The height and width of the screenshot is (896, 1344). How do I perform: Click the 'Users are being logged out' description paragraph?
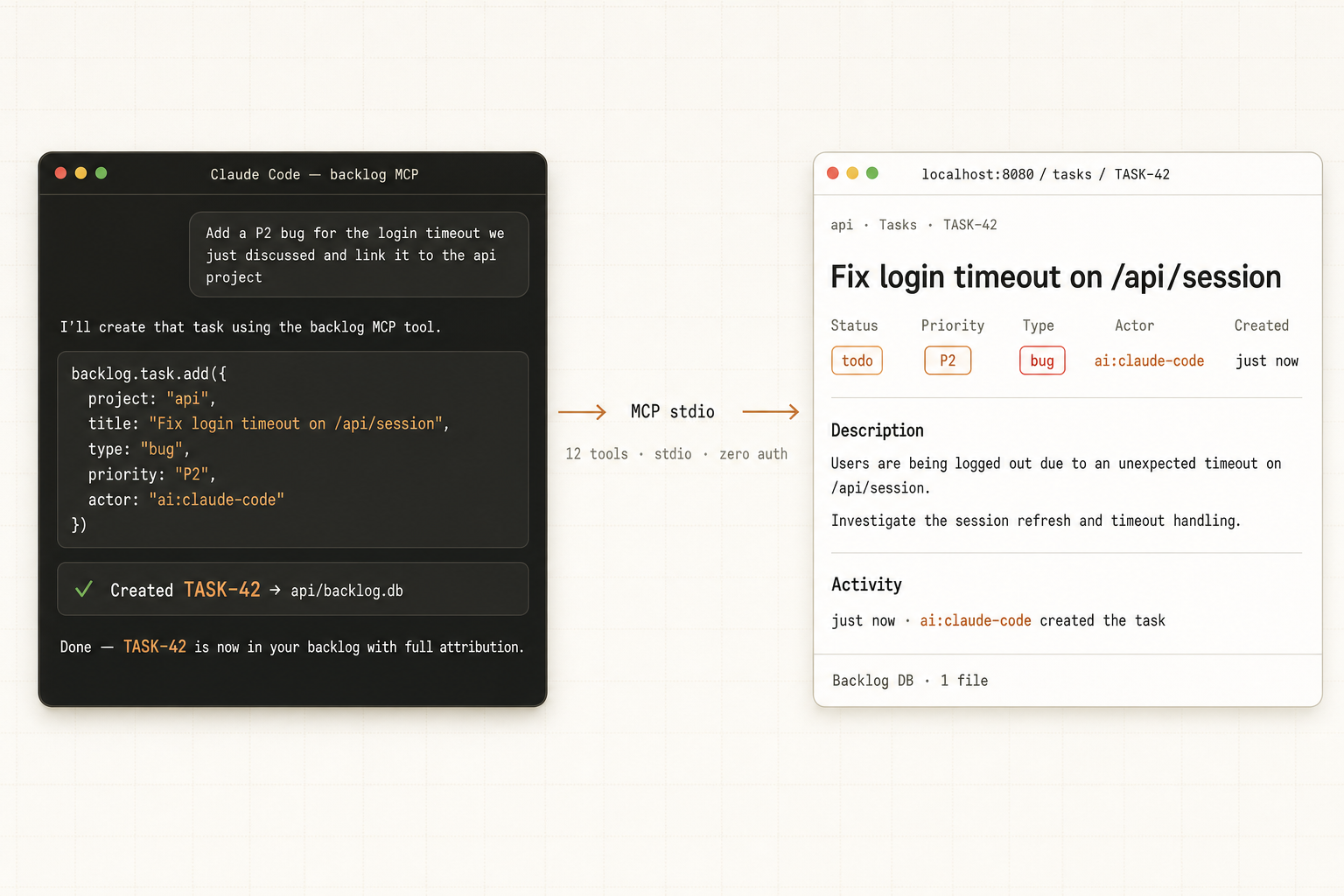point(1056,475)
